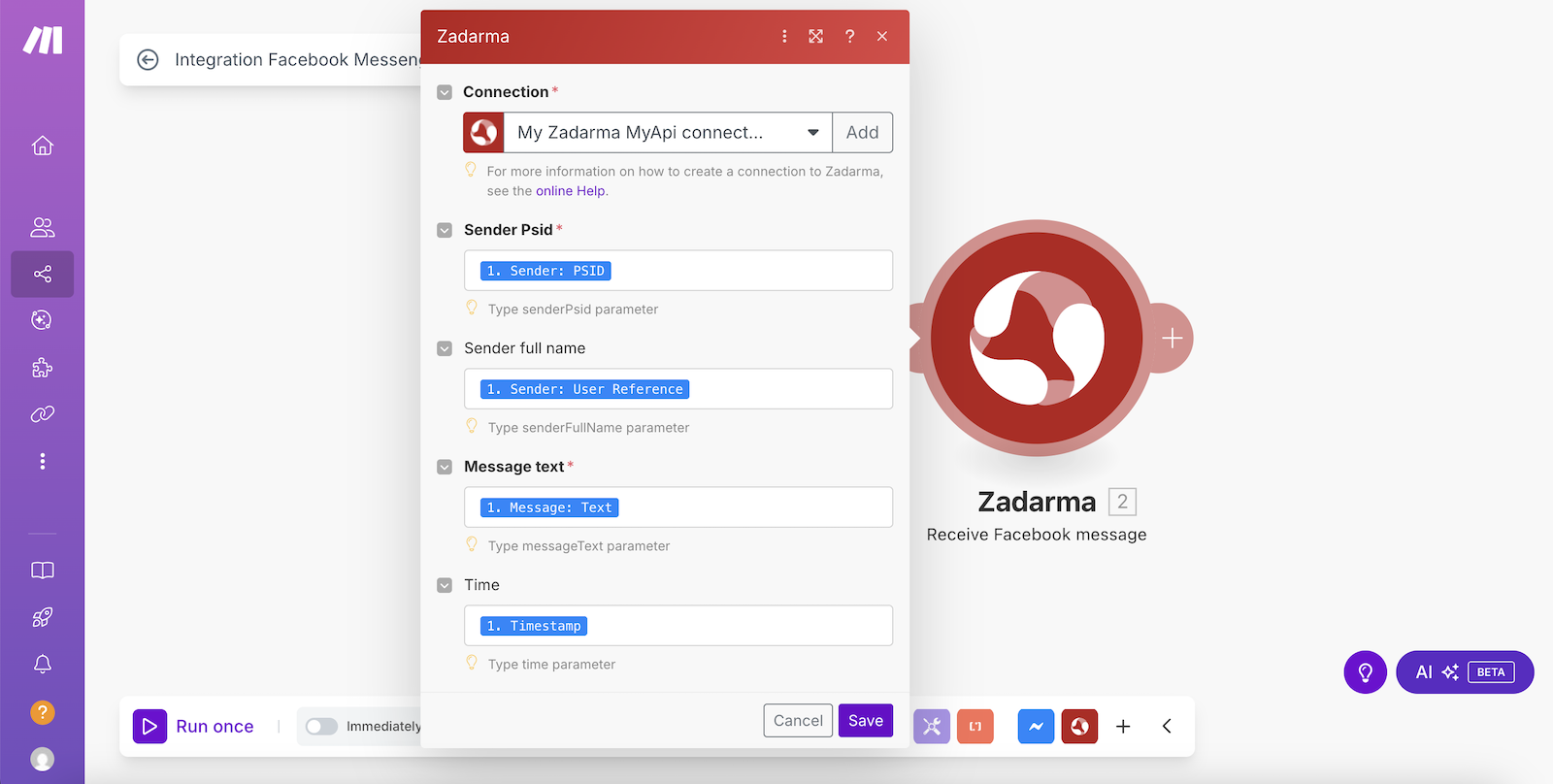Open the Zadarma dialog three-dot menu

tap(784, 37)
